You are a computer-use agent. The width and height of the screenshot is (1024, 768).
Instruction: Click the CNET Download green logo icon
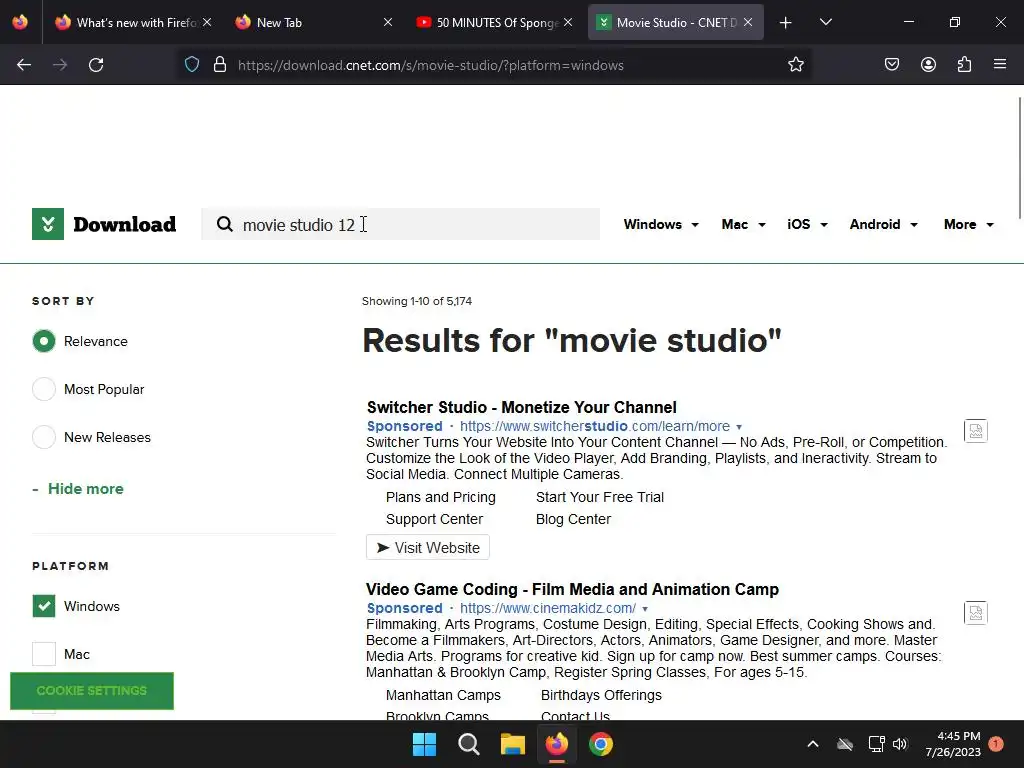tap(48, 224)
